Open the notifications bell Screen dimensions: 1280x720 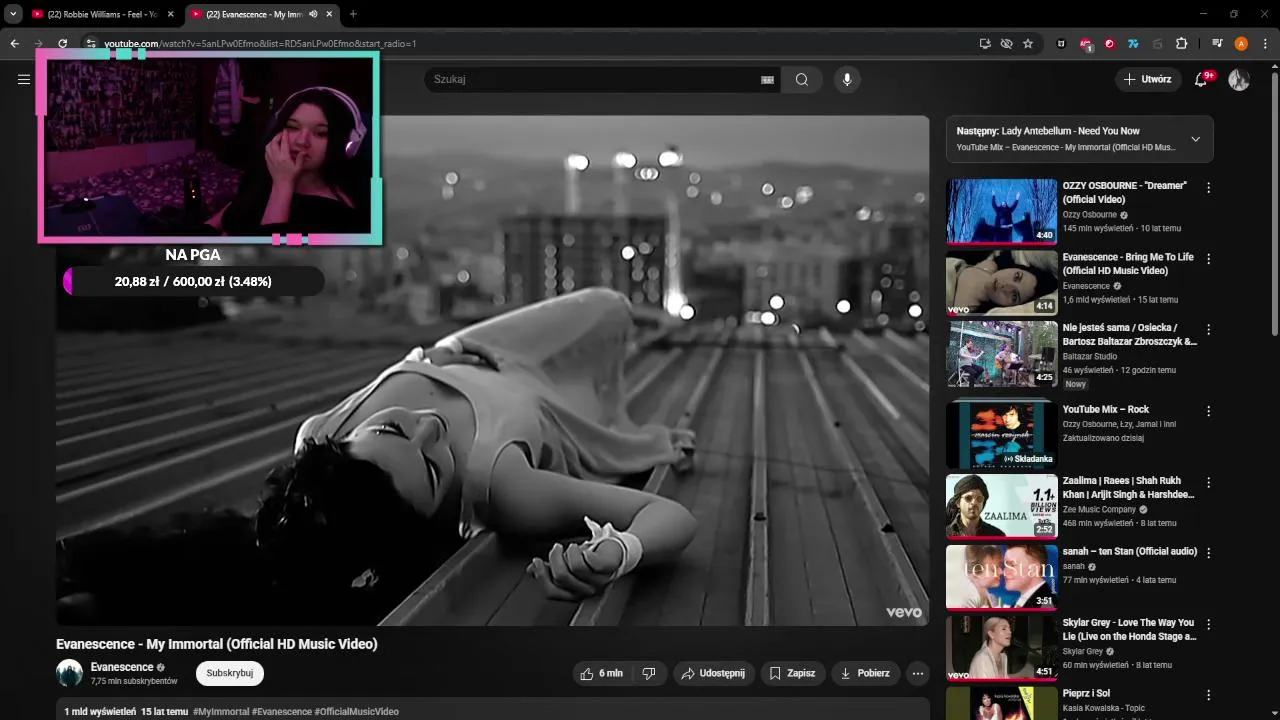click(x=1201, y=80)
